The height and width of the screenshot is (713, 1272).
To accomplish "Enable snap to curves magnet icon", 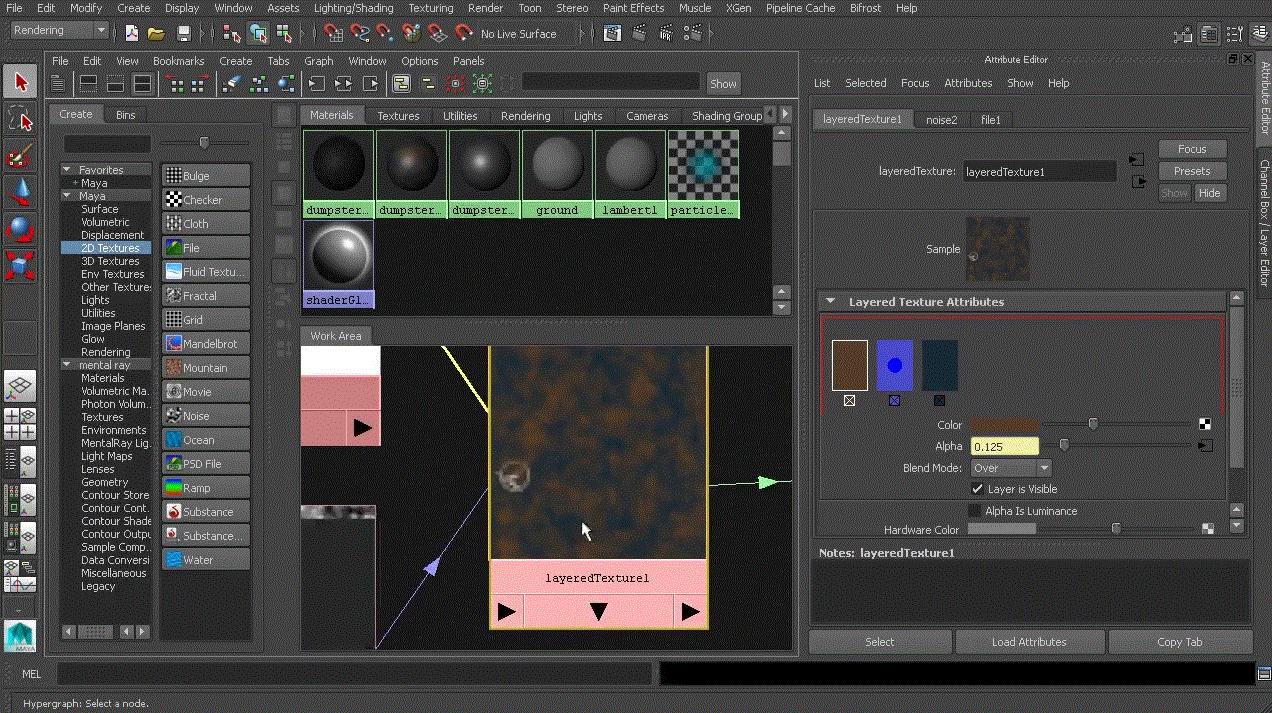I will pyautogui.click(x=359, y=33).
